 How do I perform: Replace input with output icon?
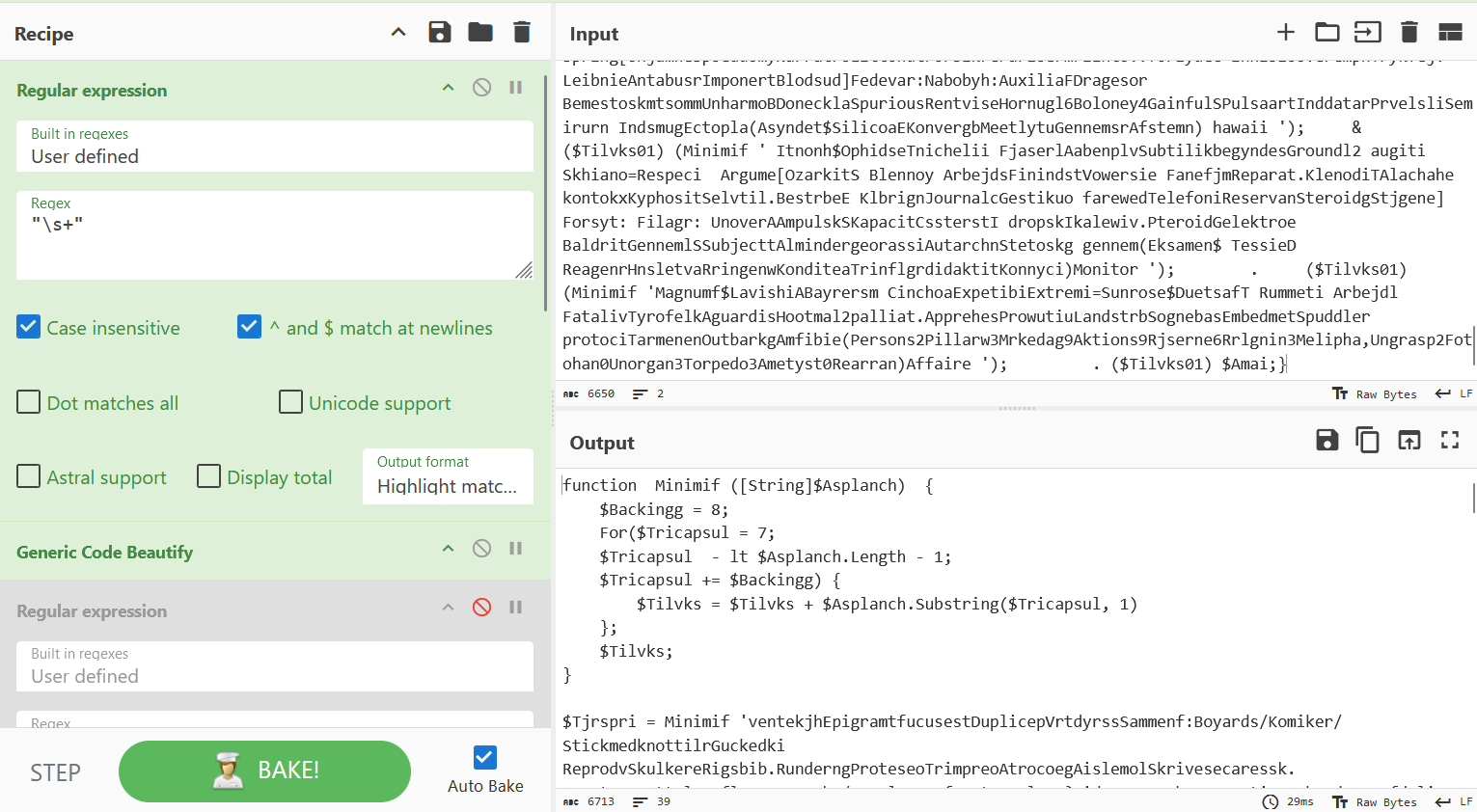[x=1409, y=441]
